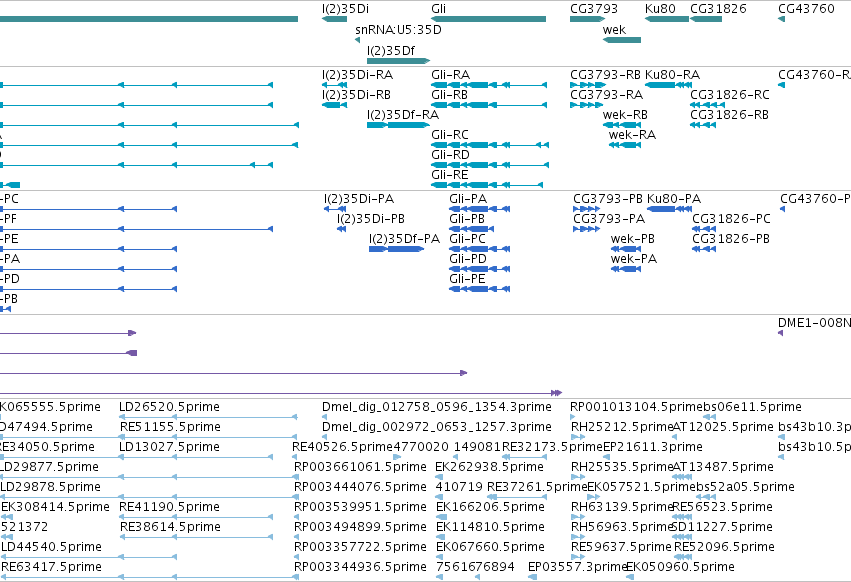This screenshot has height=582, width=851.
Task: Select the Gli-RE transcript
Action: click(x=487, y=185)
